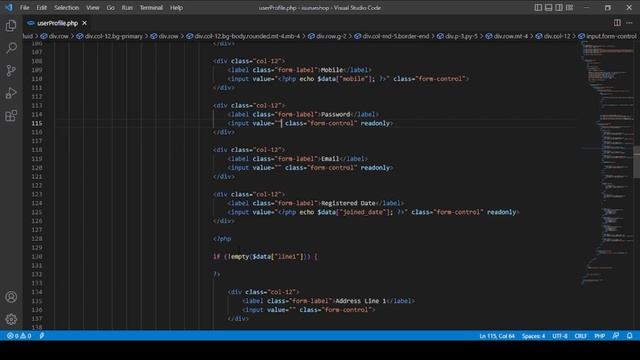The image size is (640, 360).
Task: Toggle secondary side bar layout icon
Action: pos(559,7)
